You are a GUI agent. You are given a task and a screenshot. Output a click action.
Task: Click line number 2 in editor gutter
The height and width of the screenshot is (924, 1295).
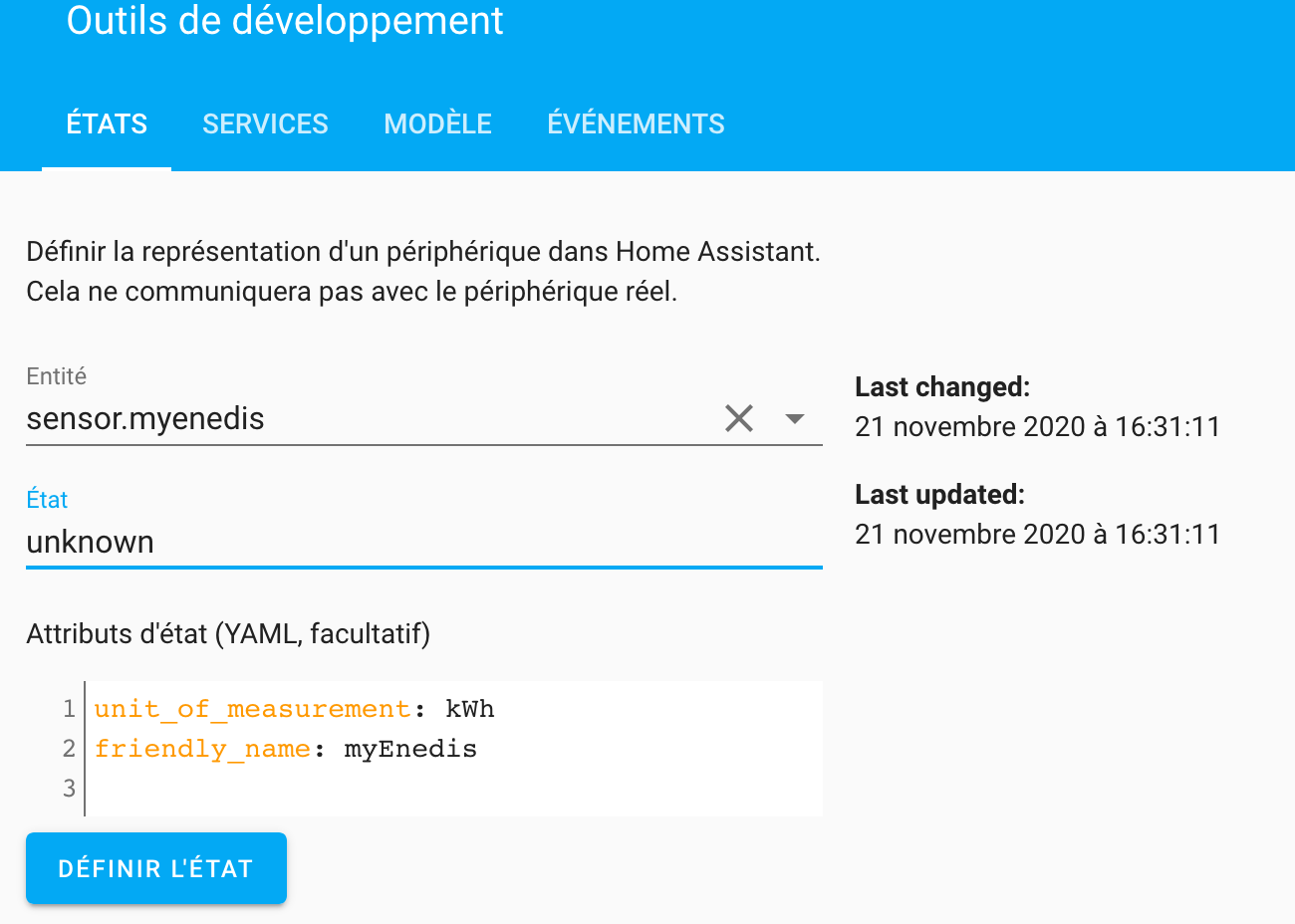coord(69,749)
